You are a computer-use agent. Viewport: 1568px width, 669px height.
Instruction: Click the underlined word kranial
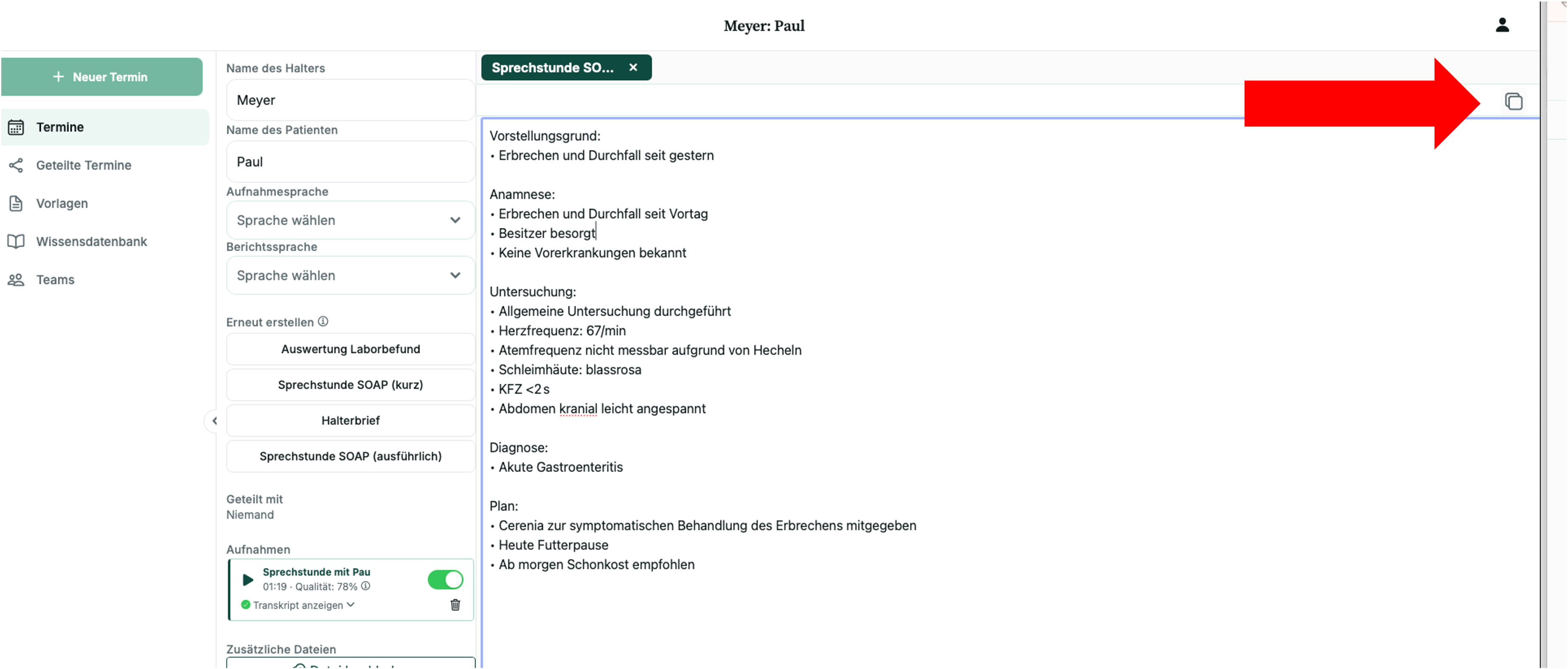tap(578, 408)
